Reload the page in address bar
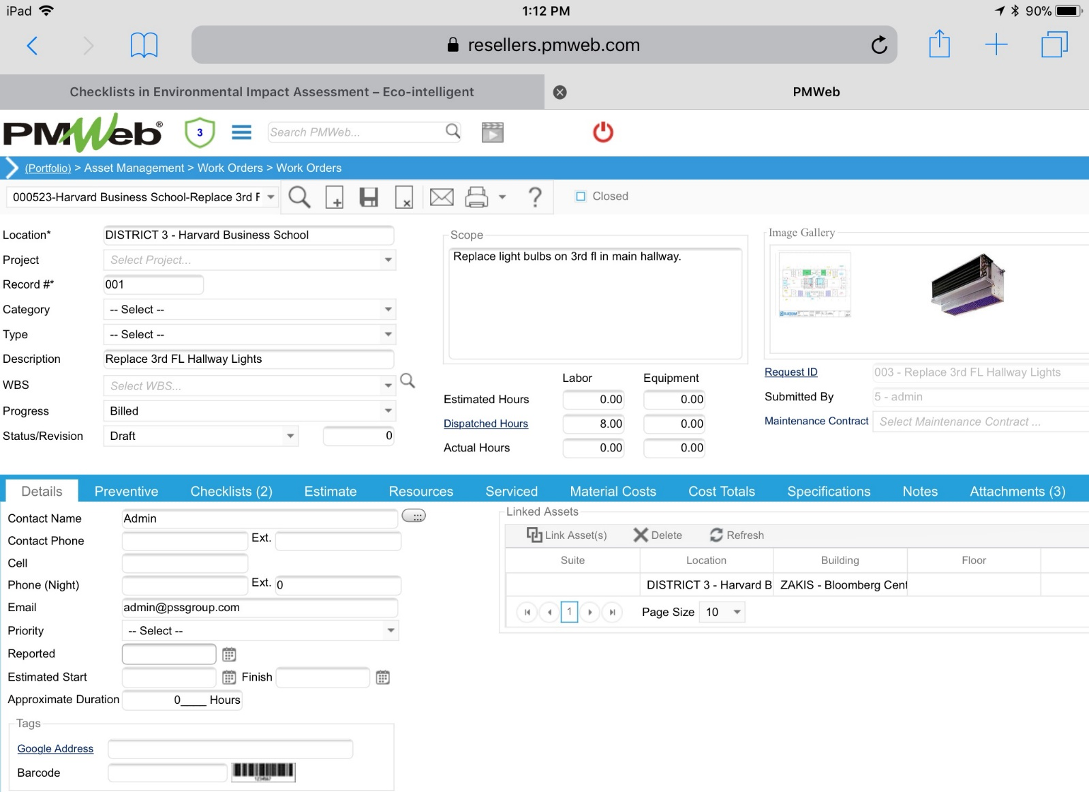1089x793 pixels. 879,45
